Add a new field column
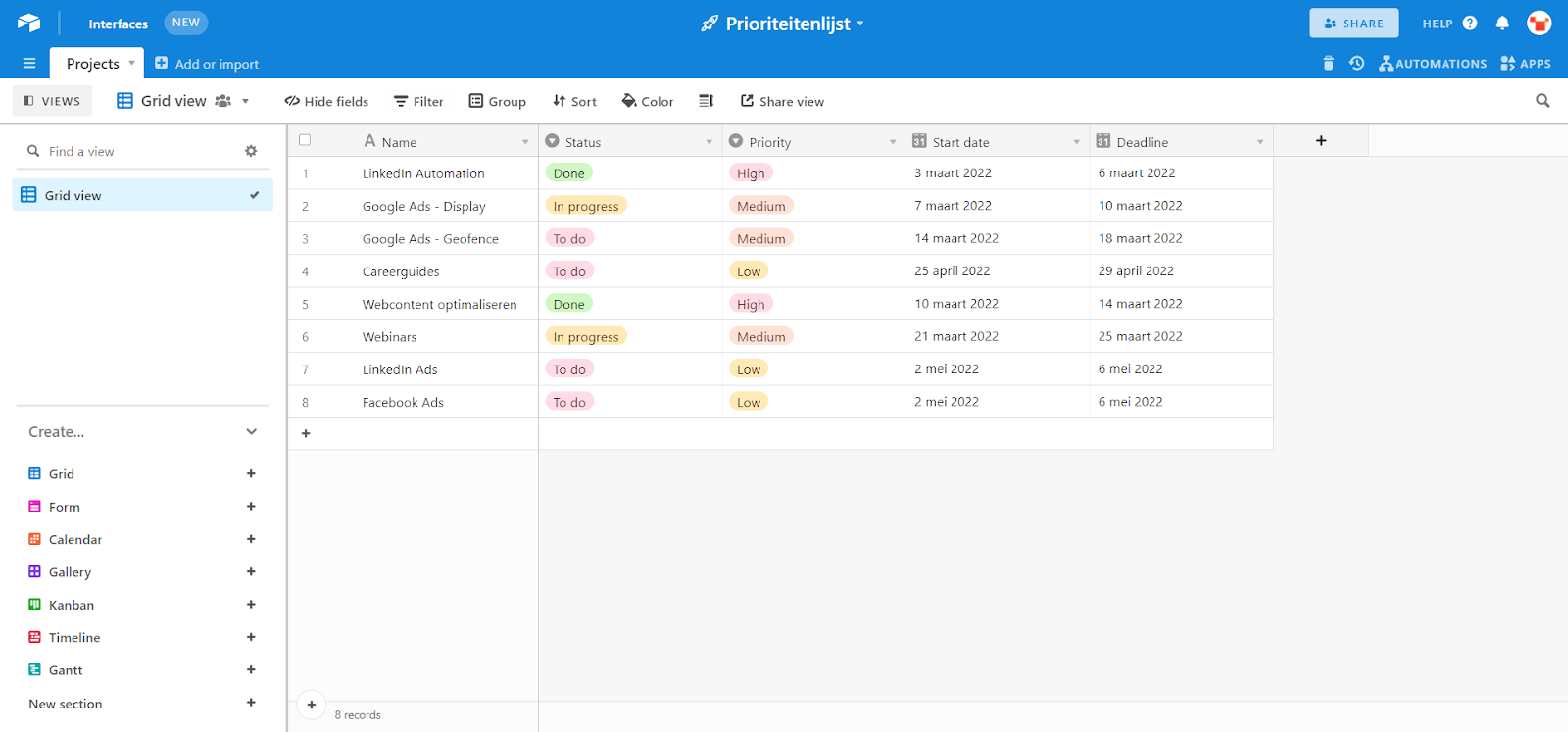The width and height of the screenshot is (1568, 732). click(1321, 141)
